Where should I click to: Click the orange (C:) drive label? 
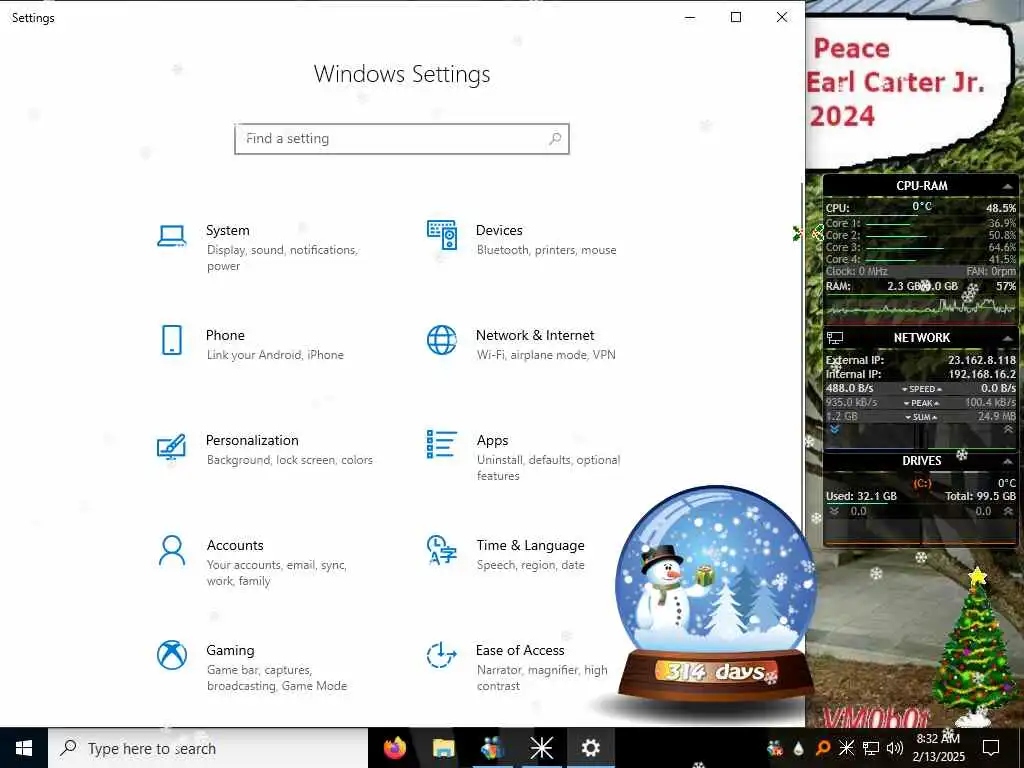point(922,483)
